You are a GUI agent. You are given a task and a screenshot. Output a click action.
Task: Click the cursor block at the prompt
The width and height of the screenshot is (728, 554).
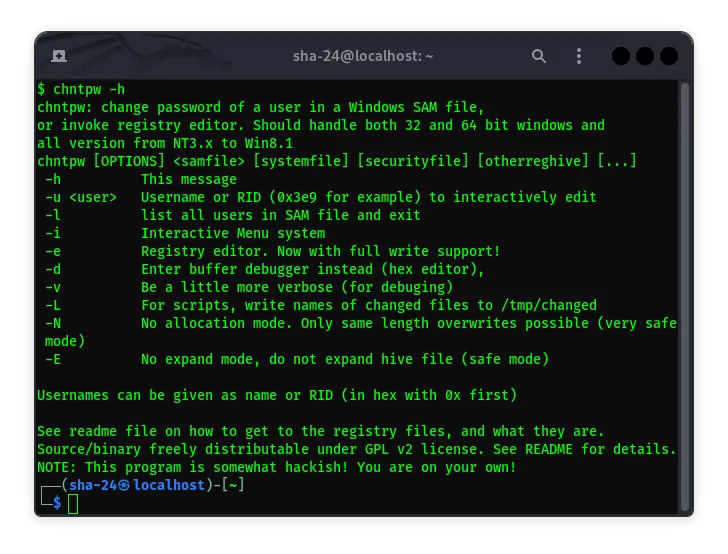click(73, 503)
